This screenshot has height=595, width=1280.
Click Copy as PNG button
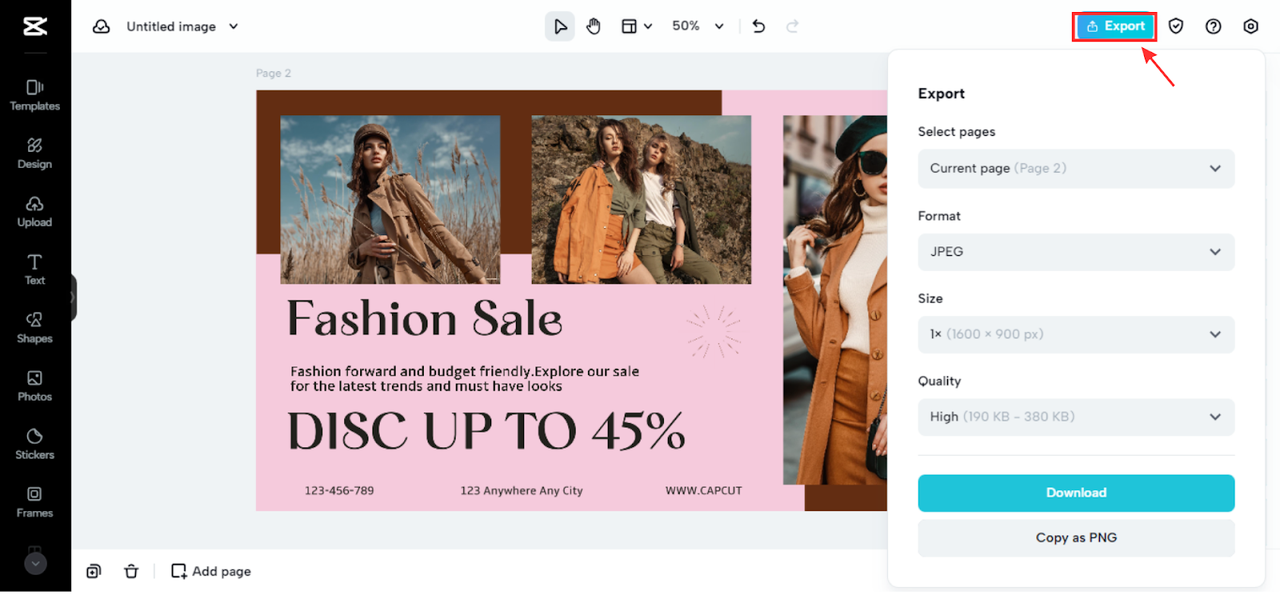click(1076, 538)
